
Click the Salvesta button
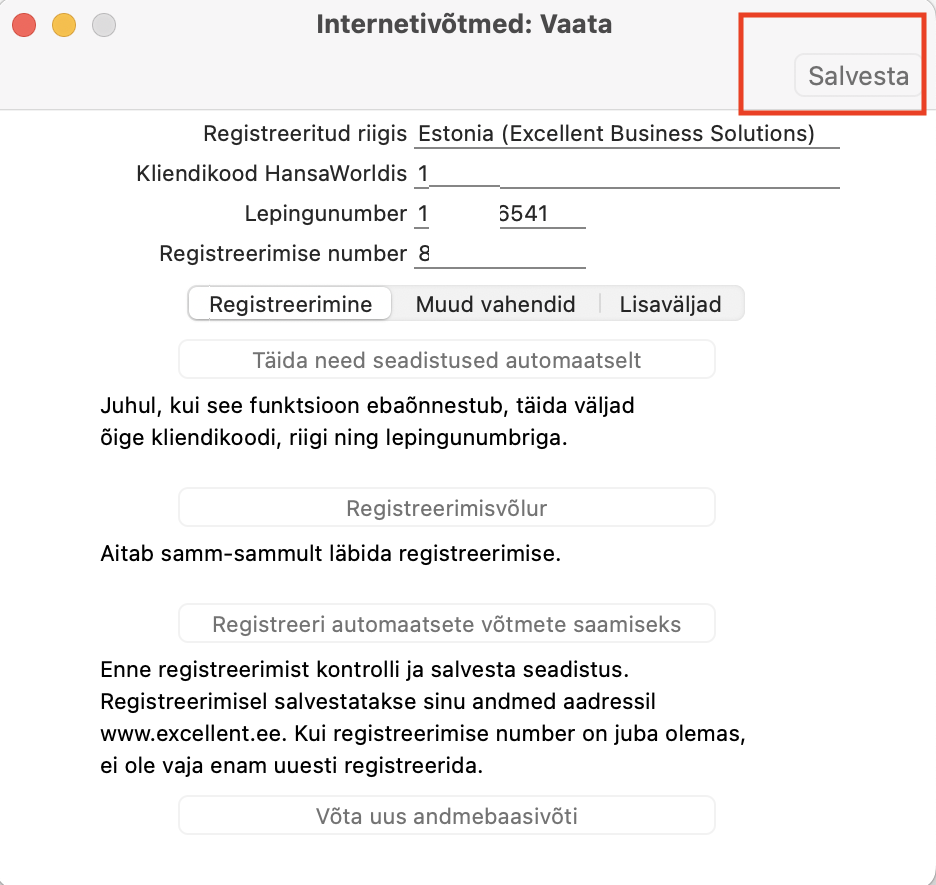858,76
